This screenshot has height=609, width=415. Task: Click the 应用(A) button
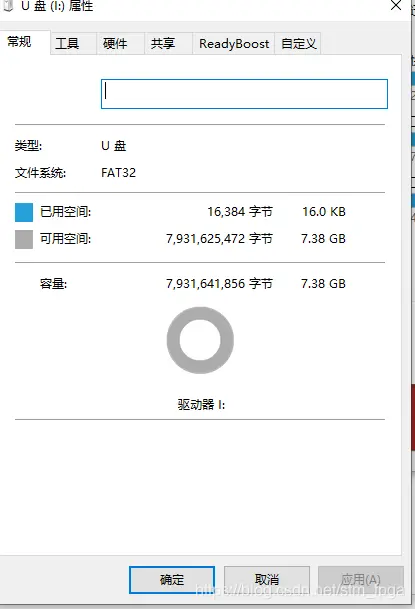(361, 580)
